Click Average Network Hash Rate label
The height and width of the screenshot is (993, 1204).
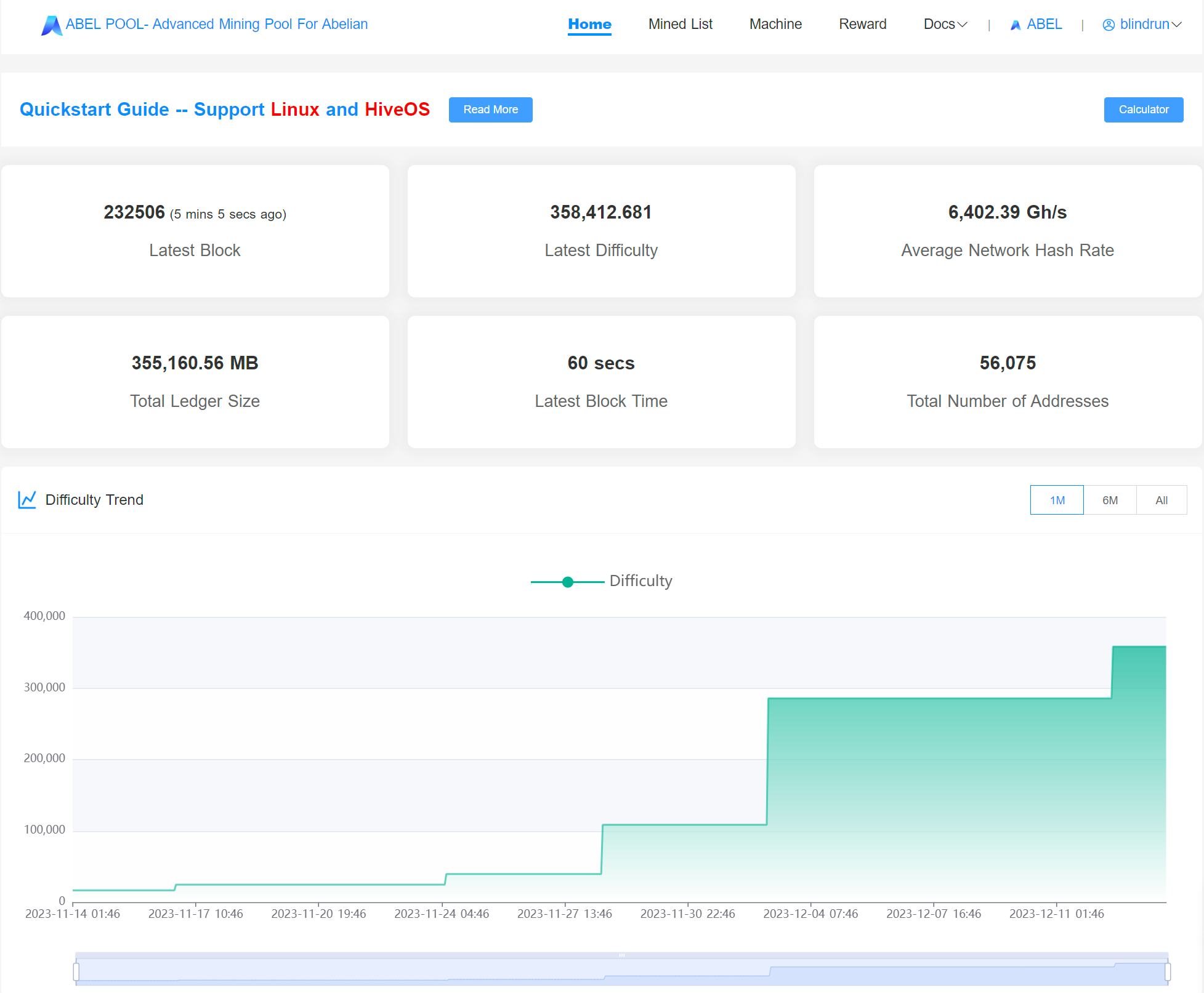pos(1008,251)
